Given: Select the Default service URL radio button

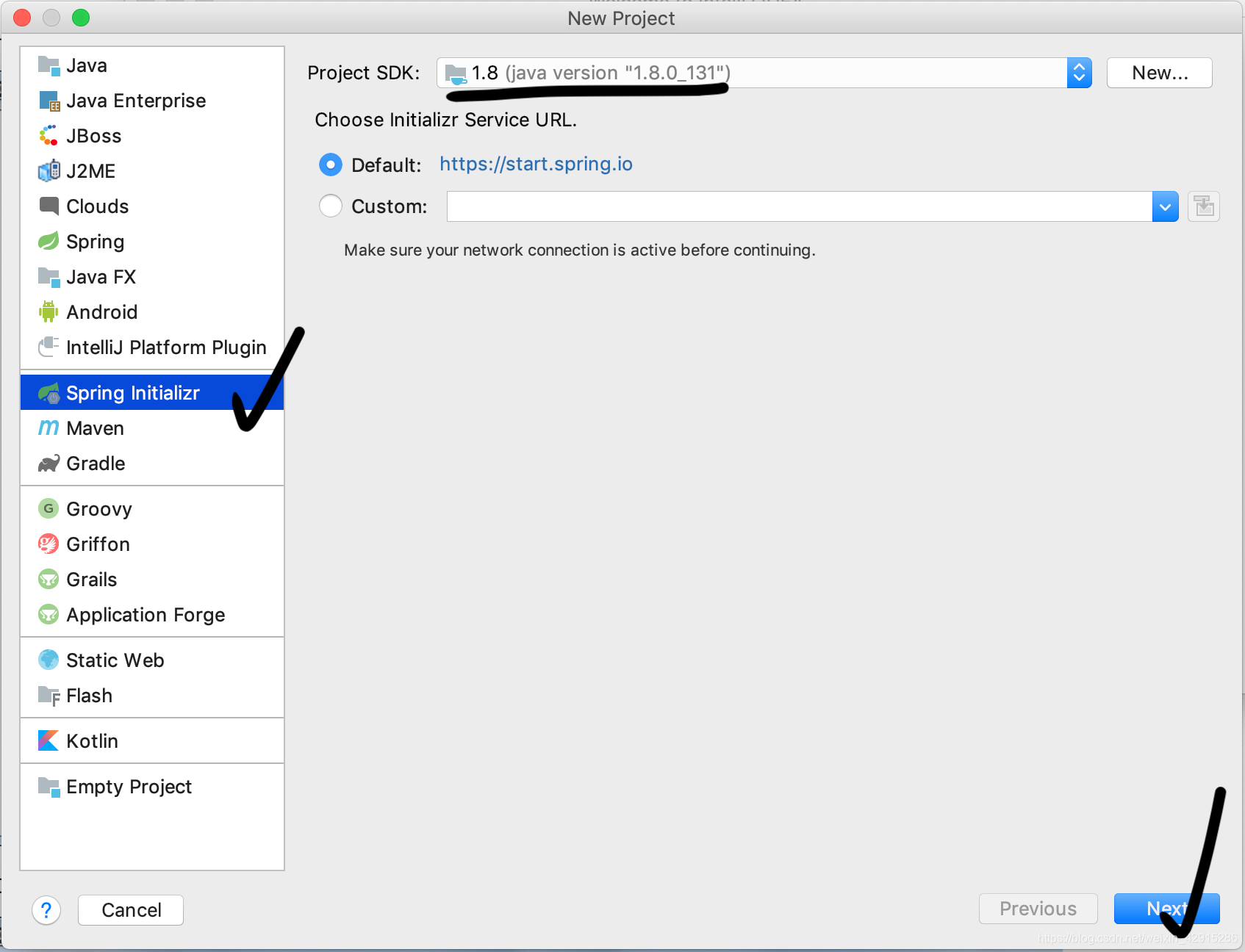Looking at the screenshot, I should pyautogui.click(x=331, y=165).
